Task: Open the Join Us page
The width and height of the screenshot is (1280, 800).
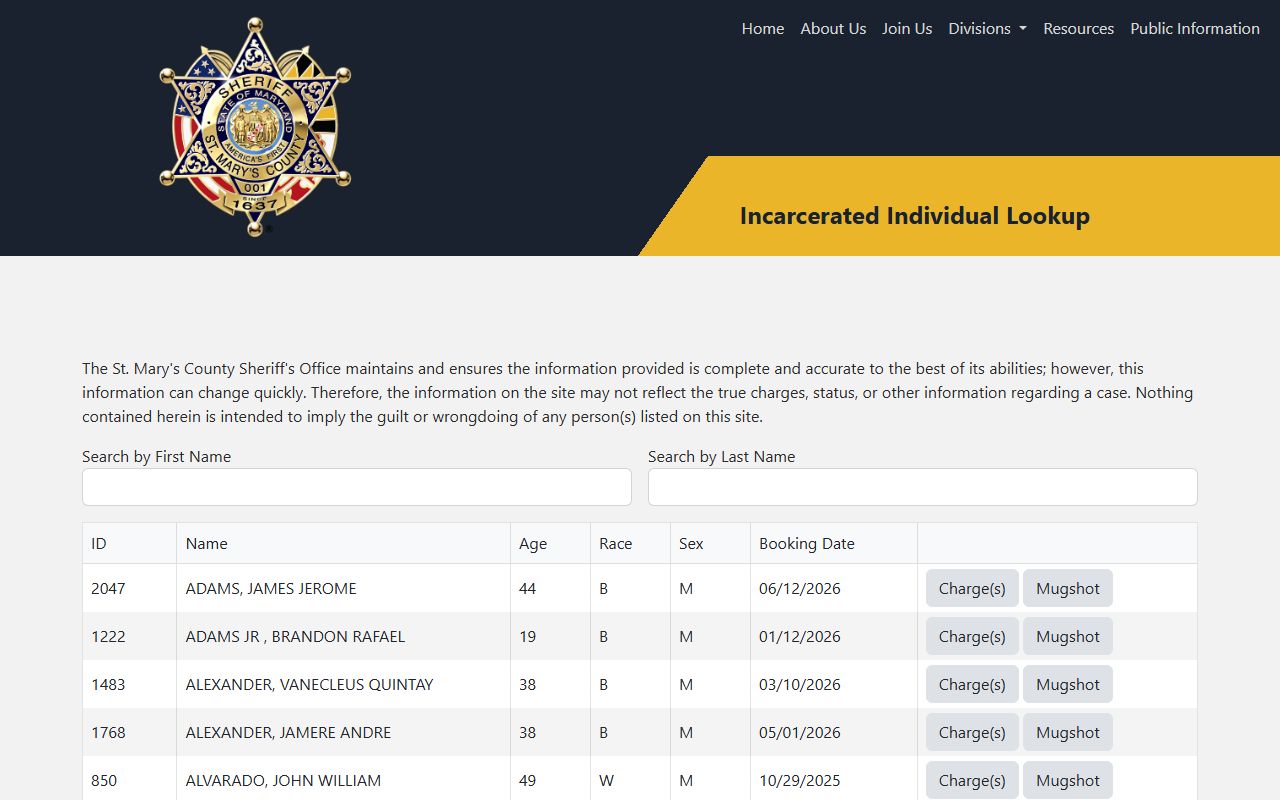Action: pos(907,29)
